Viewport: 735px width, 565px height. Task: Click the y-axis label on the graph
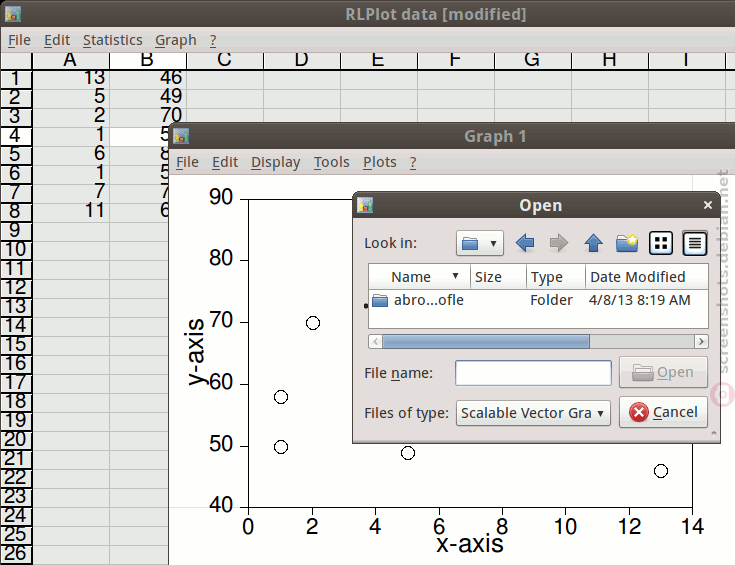point(195,352)
